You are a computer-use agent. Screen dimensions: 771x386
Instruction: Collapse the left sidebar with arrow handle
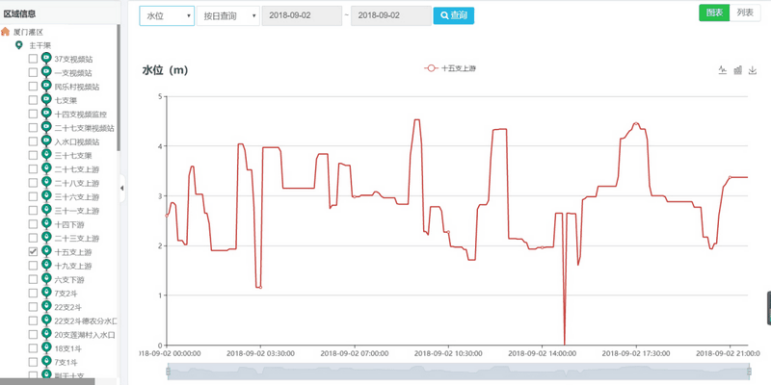[122, 188]
